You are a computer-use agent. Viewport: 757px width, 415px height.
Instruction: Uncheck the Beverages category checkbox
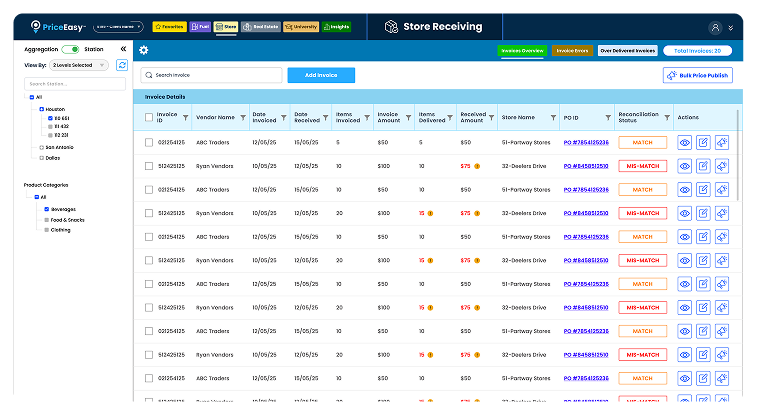click(46, 209)
